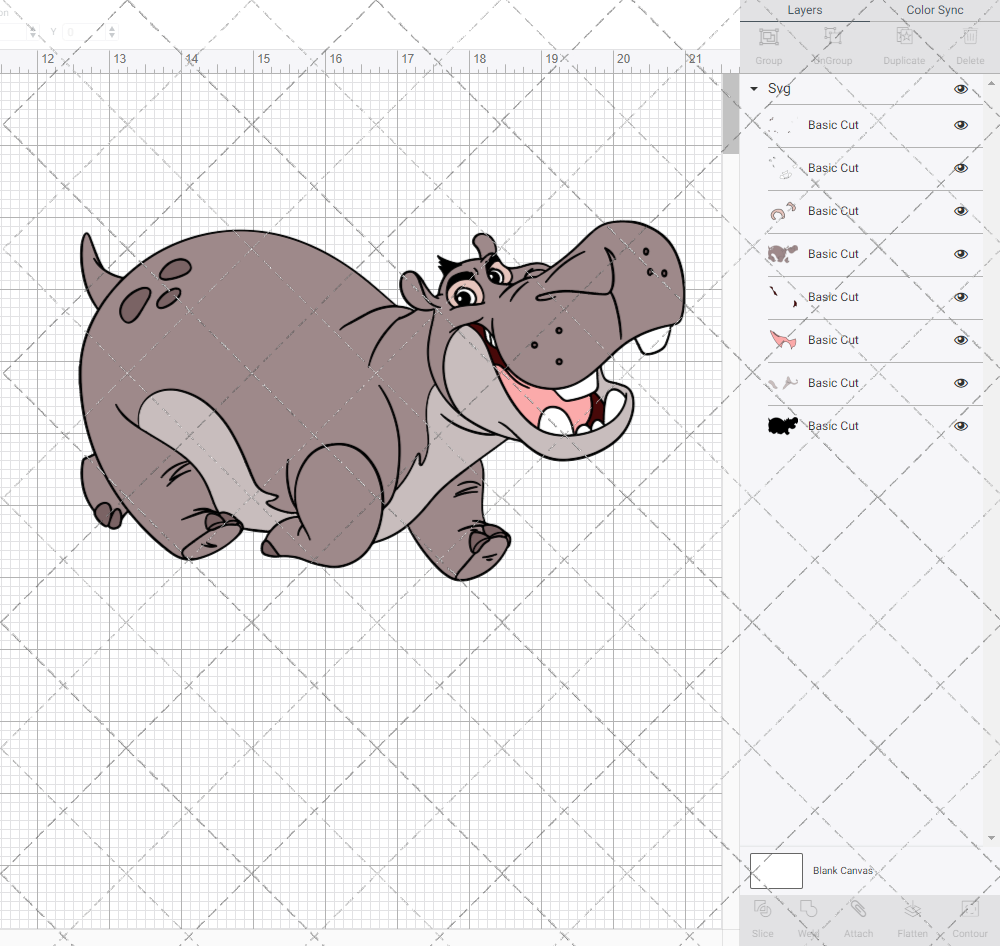
Task: Click the Duplicate layer icon
Action: (904, 36)
